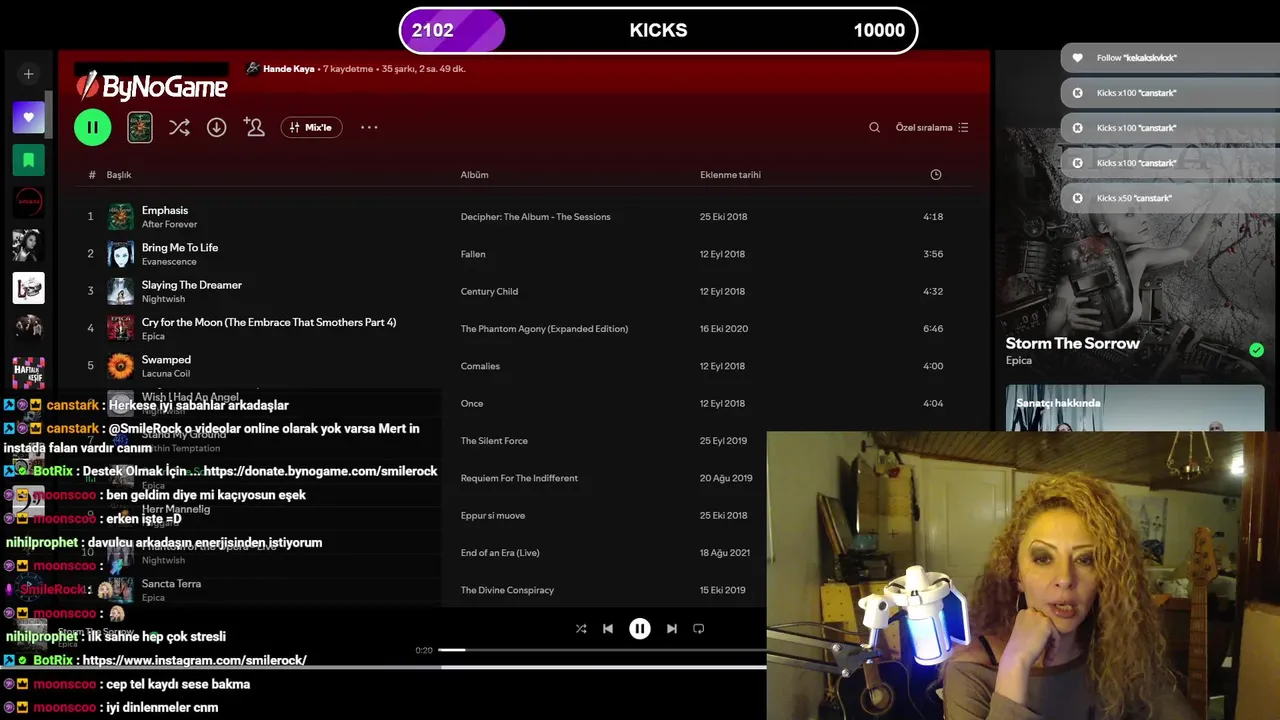Image resolution: width=1280 pixels, height=720 pixels.
Task: Open the green bookmark sidebar item
Action: pyautogui.click(x=28, y=159)
